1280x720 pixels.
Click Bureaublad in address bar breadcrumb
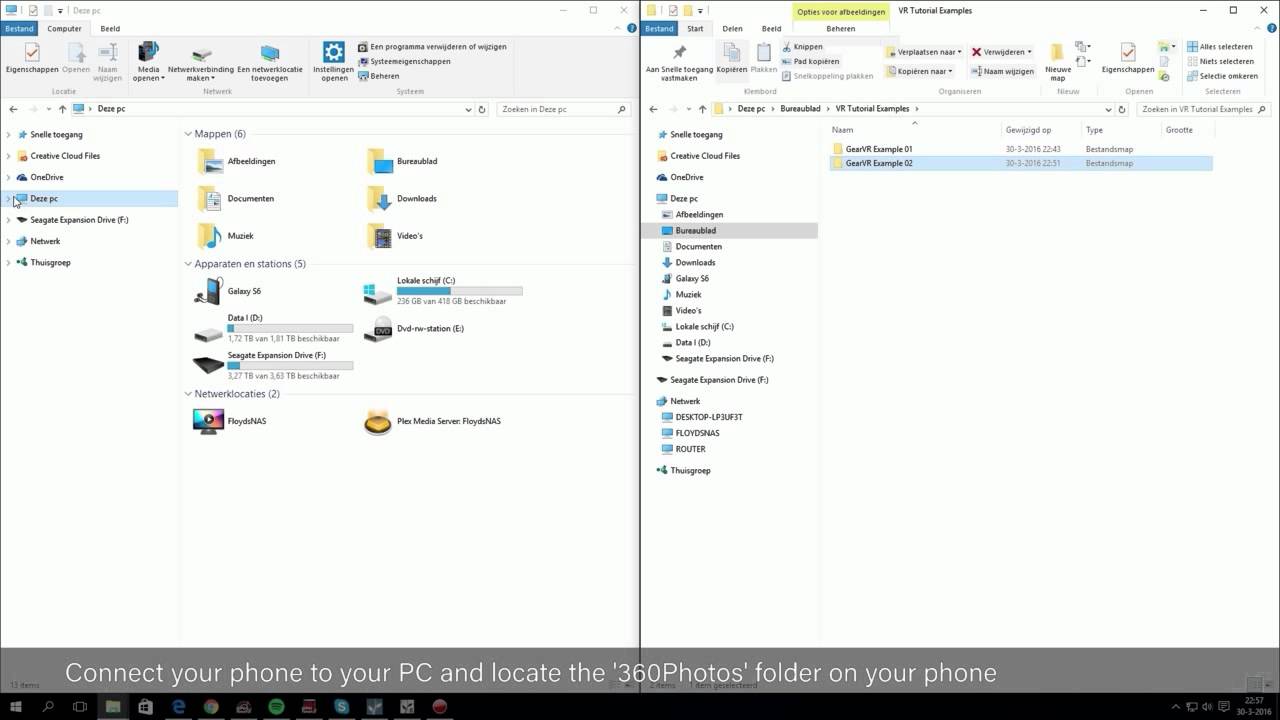pyautogui.click(x=800, y=109)
